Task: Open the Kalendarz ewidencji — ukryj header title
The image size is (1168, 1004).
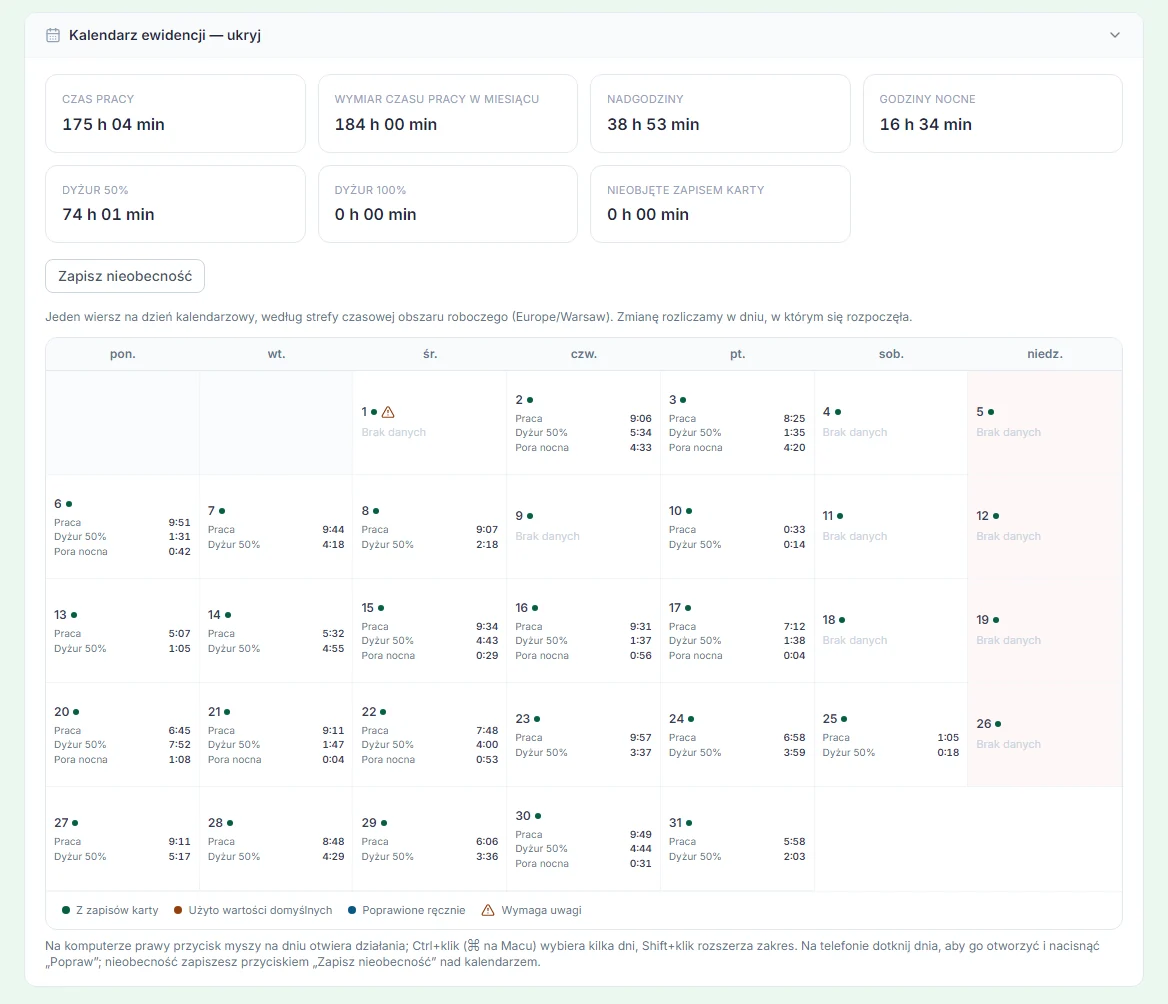Action: pos(165,35)
